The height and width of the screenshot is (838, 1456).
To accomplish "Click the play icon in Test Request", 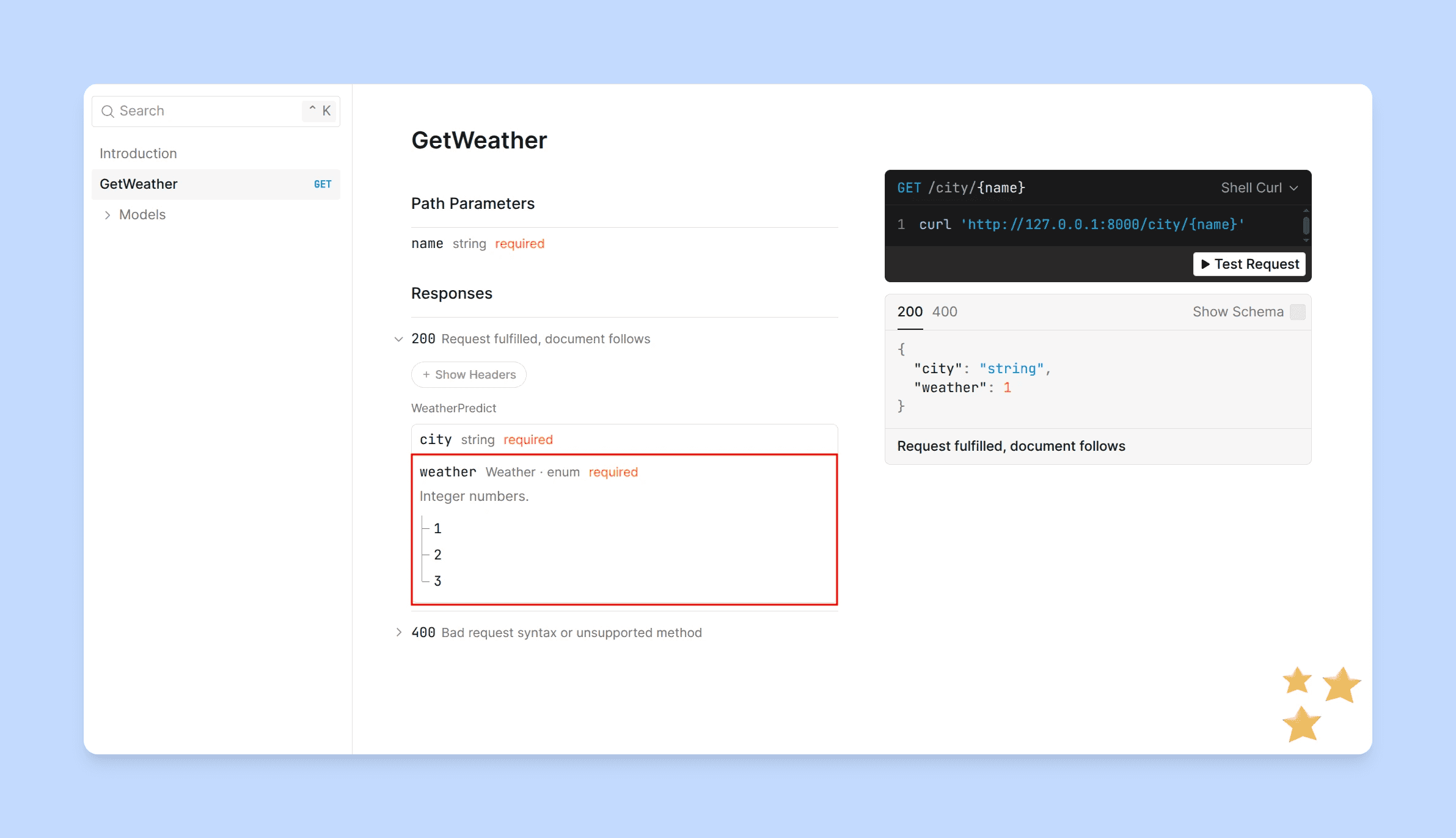I will (1205, 264).
